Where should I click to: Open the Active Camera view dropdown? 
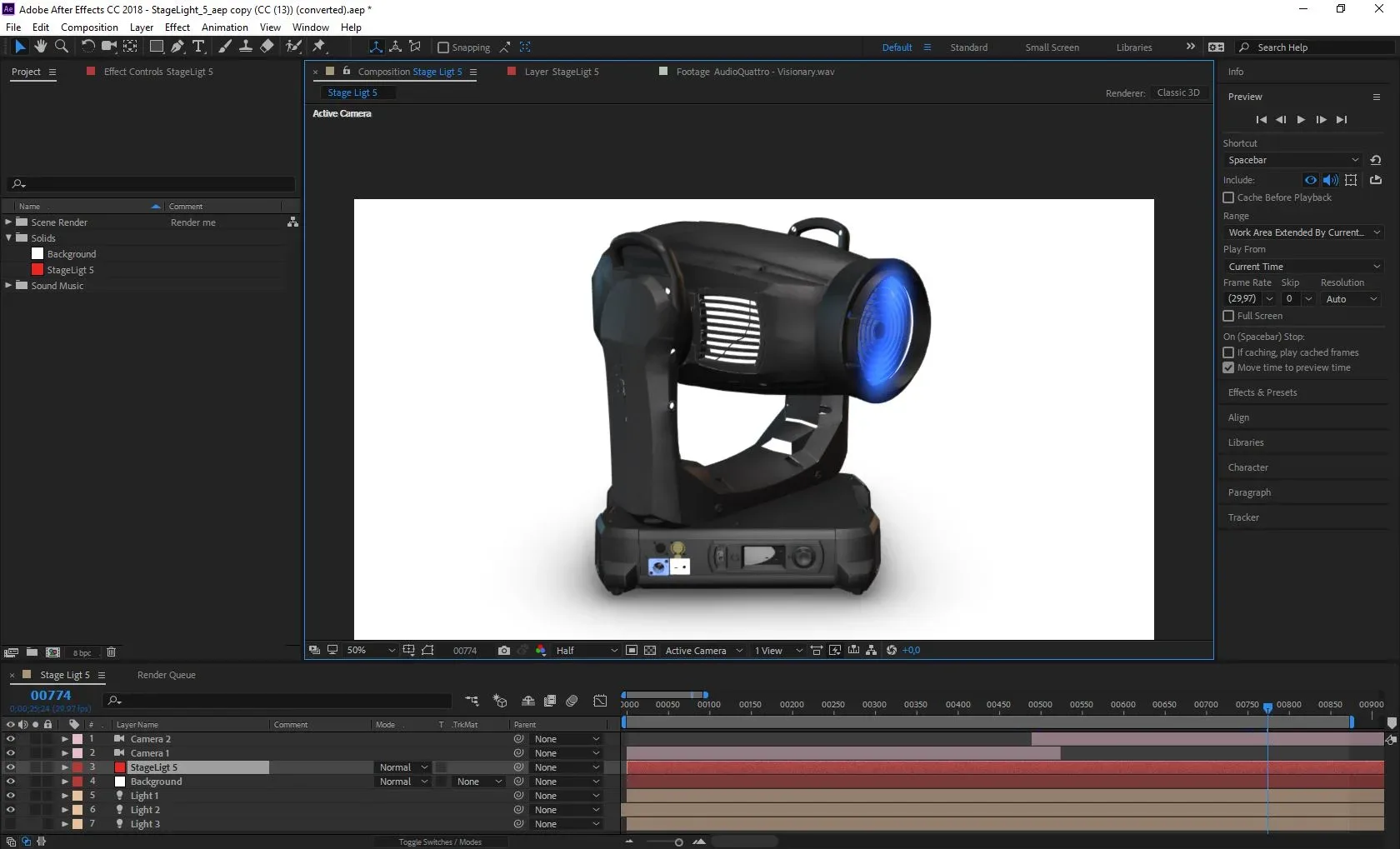click(x=703, y=651)
